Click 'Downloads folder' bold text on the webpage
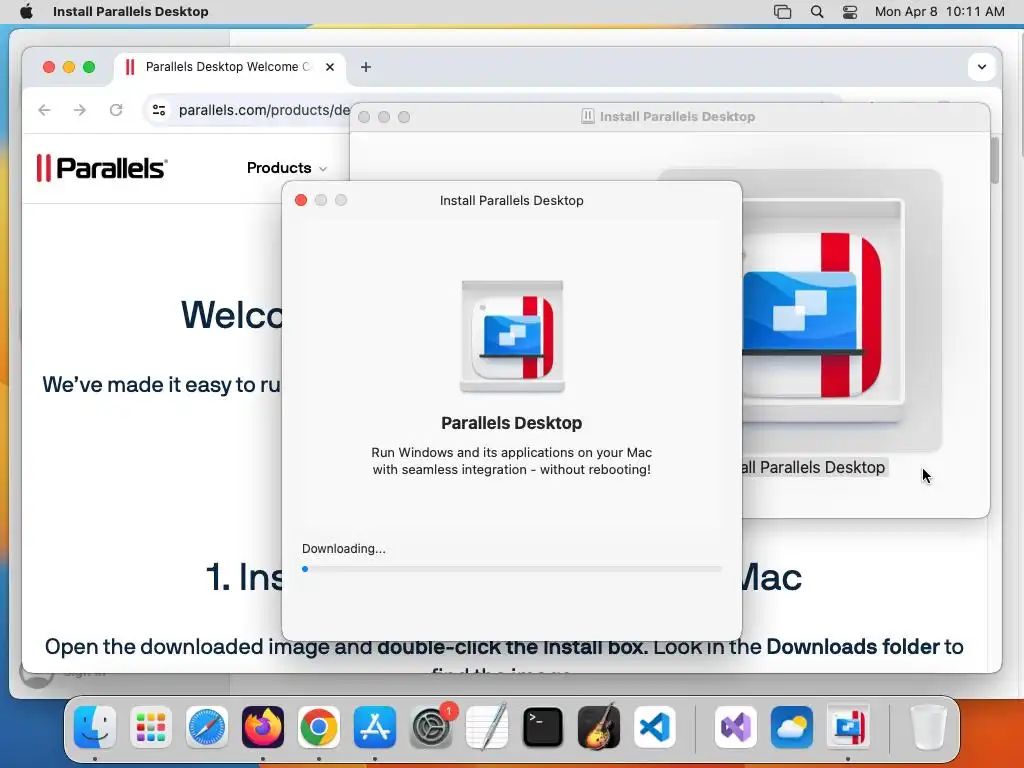The width and height of the screenshot is (1024, 768). point(853,647)
